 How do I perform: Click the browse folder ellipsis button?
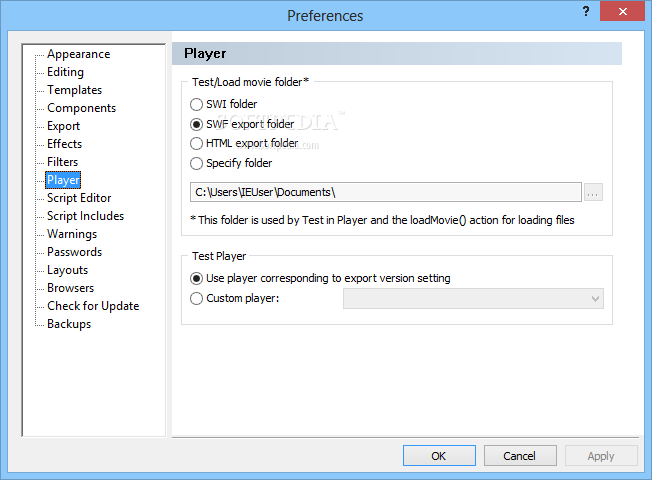[x=593, y=192]
